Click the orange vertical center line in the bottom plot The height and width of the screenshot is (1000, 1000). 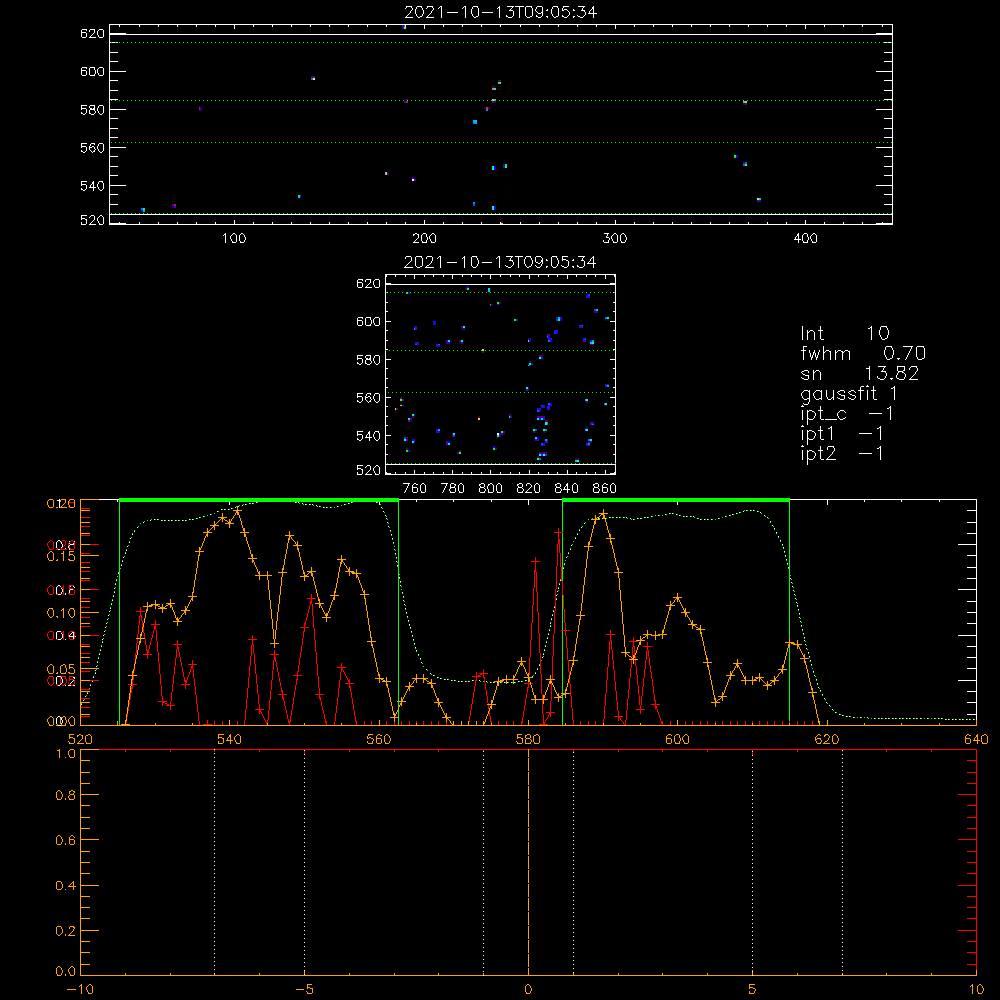click(528, 862)
